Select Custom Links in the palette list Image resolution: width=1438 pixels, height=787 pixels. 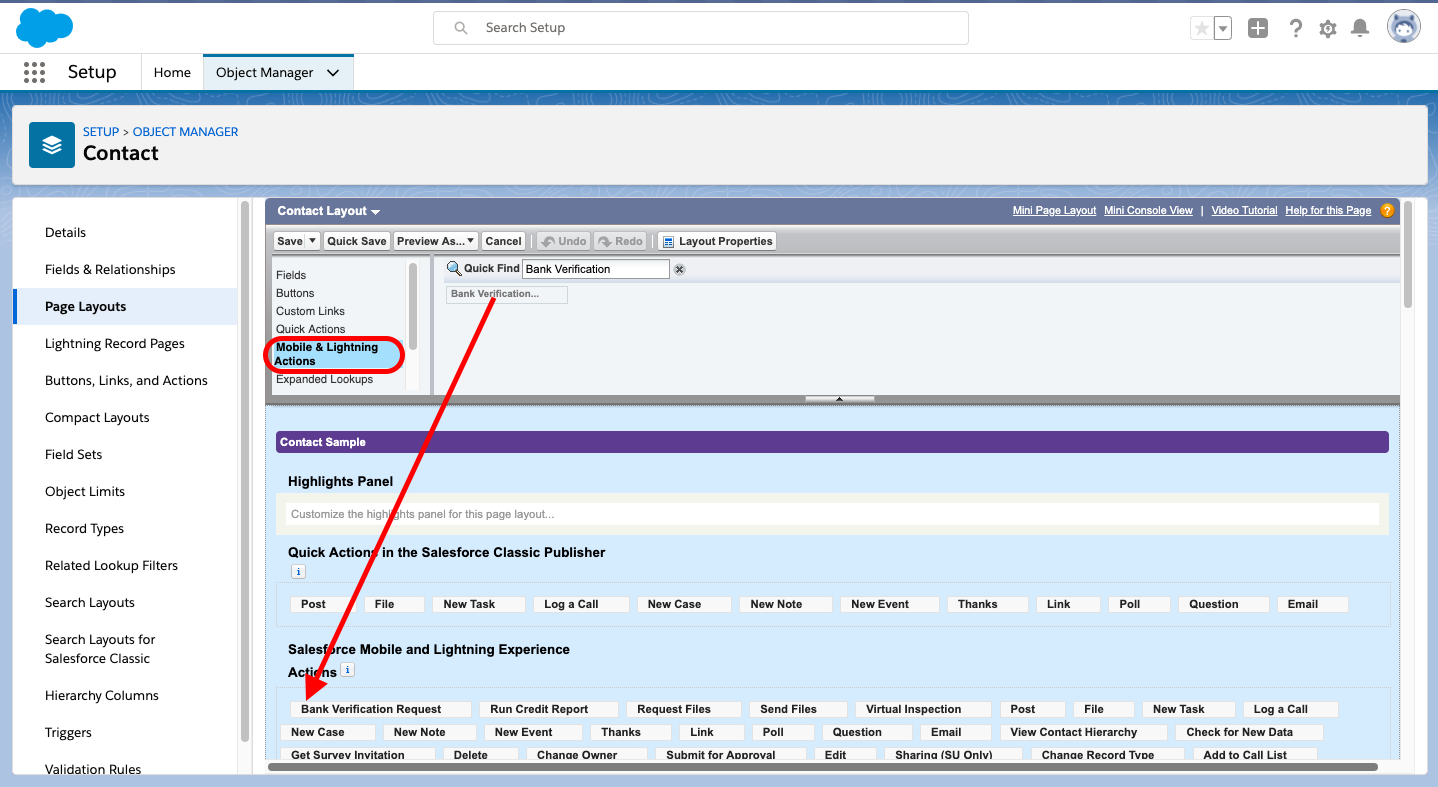pos(310,311)
